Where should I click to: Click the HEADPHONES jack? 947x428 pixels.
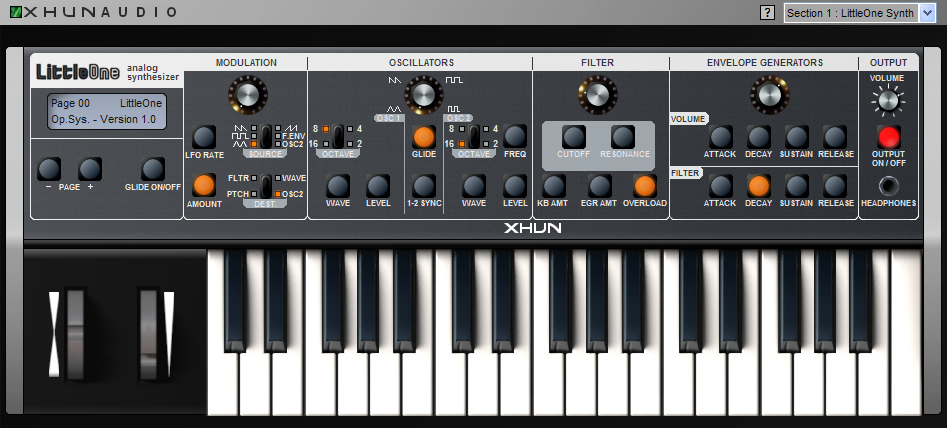pos(888,185)
